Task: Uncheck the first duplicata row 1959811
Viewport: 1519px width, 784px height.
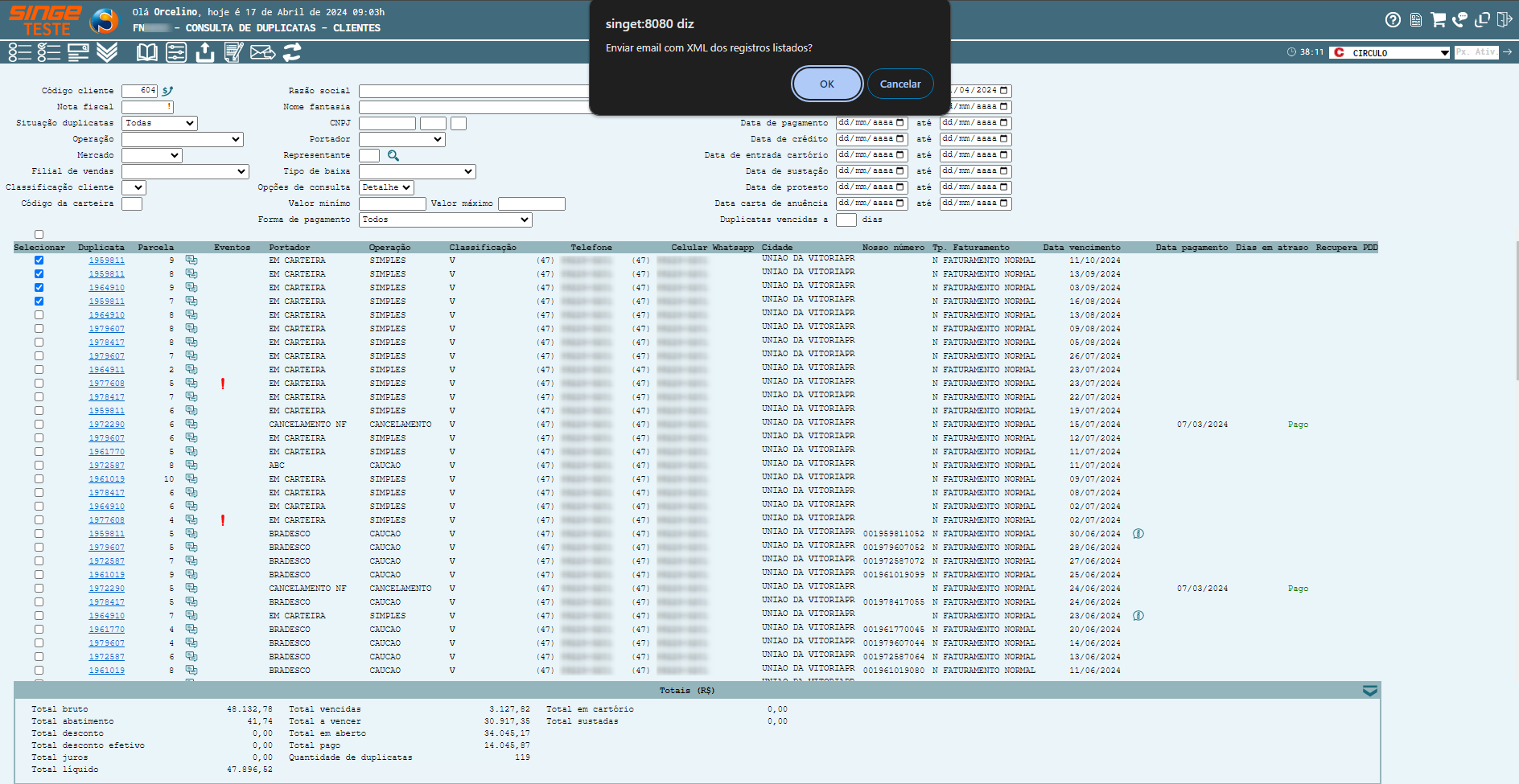Action: (39, 261)
